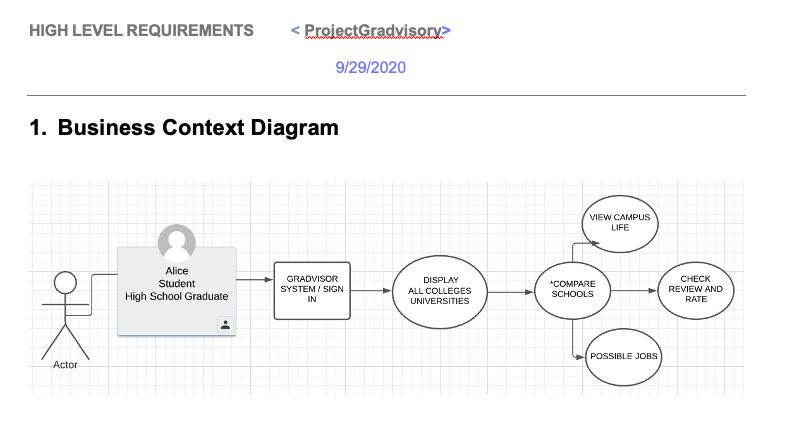The width and height of the screenshot is (809, 433).
Task: Select the VIEW CAMPUS LIFE ellipse
Action: 620,223
